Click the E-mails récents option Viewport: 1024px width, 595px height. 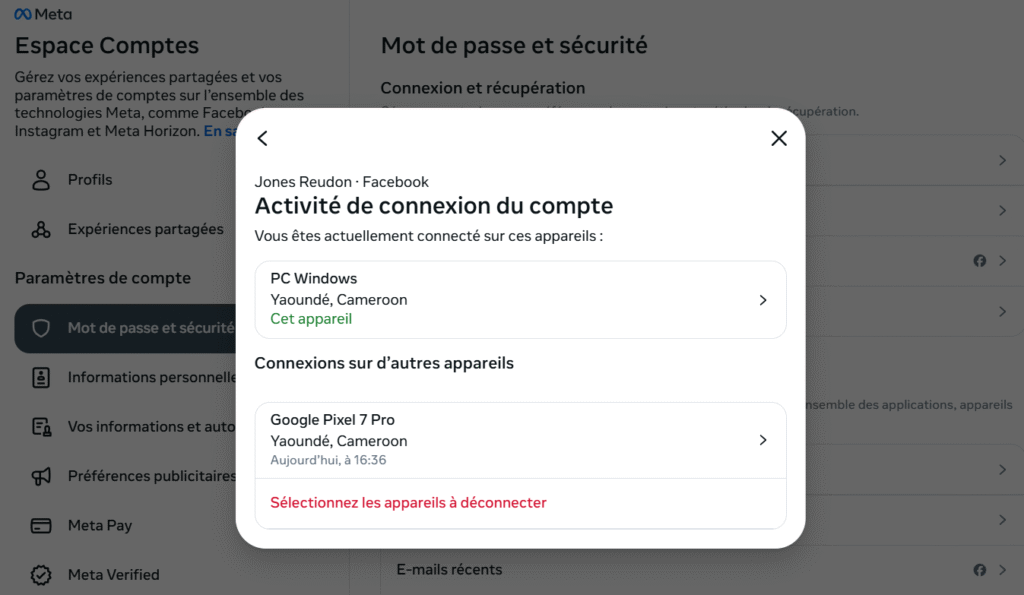(450, 570)
